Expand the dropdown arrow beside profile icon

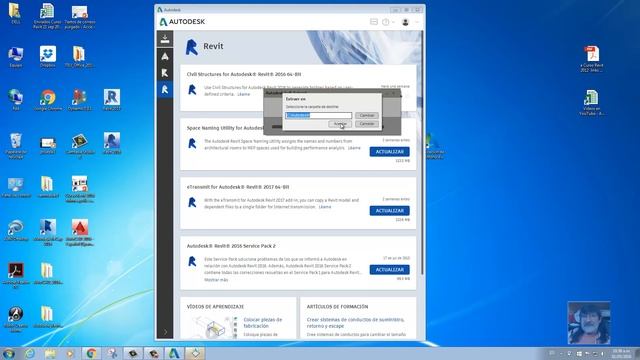coord(417,22)
